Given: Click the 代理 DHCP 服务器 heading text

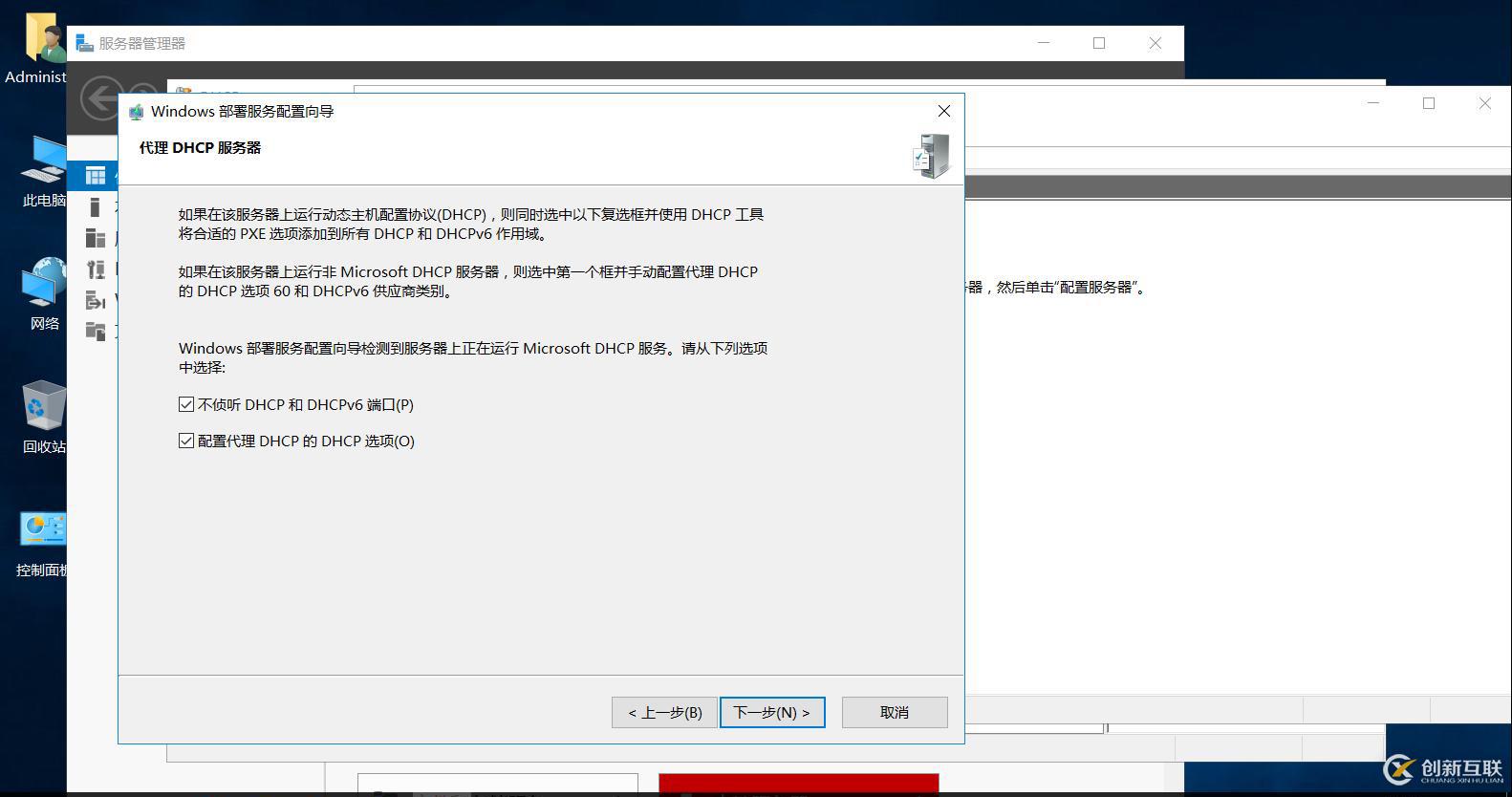Looking at the screenshot, I should coord(200,147).
